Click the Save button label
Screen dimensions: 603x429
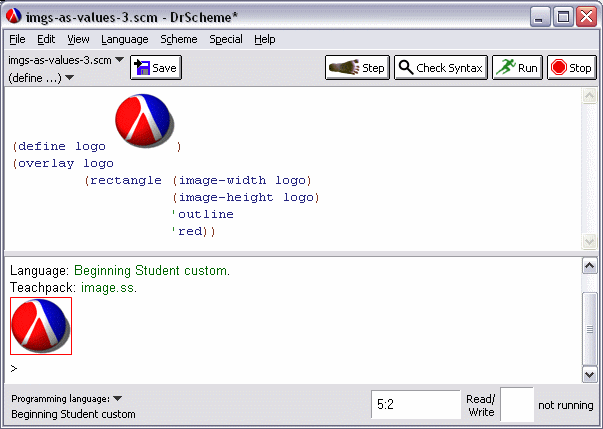[164, 68]
